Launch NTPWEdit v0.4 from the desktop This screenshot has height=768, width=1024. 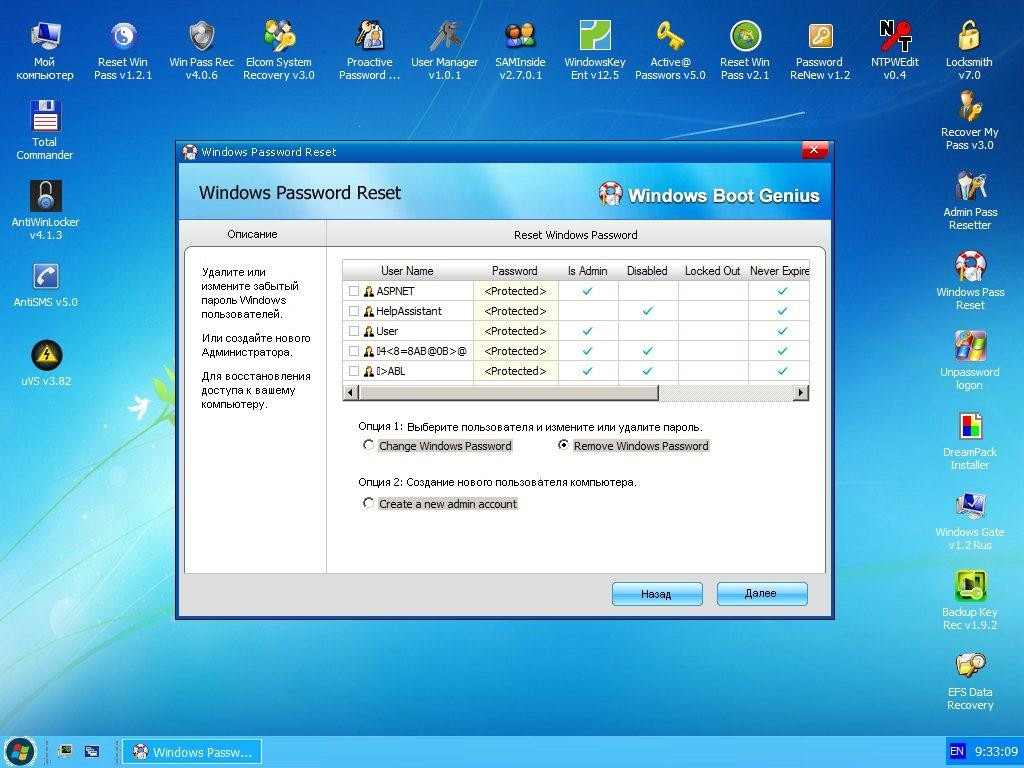pyautogui.click(x=895, y=50)
